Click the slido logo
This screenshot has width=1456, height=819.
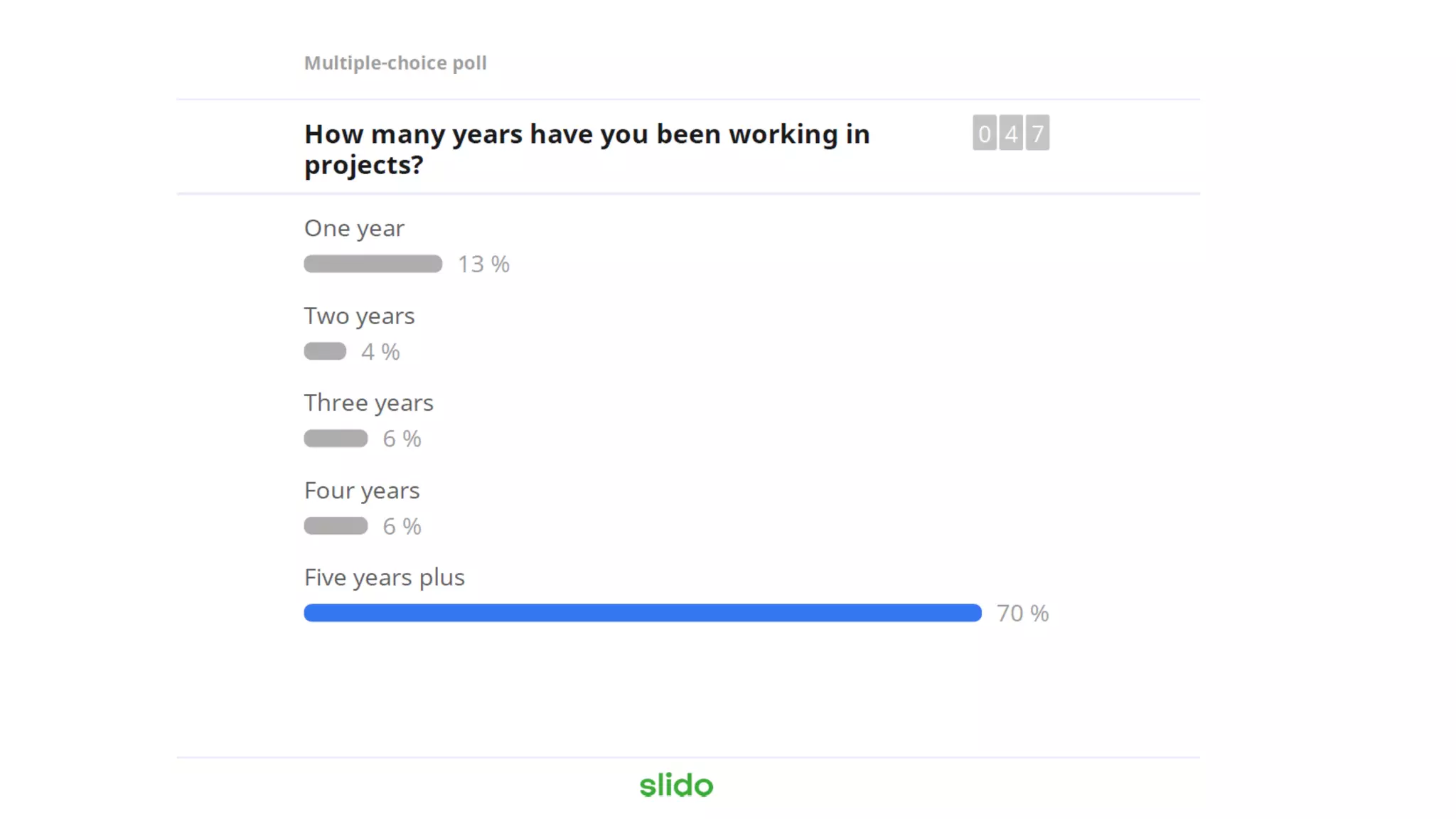(x=676, y=785)
